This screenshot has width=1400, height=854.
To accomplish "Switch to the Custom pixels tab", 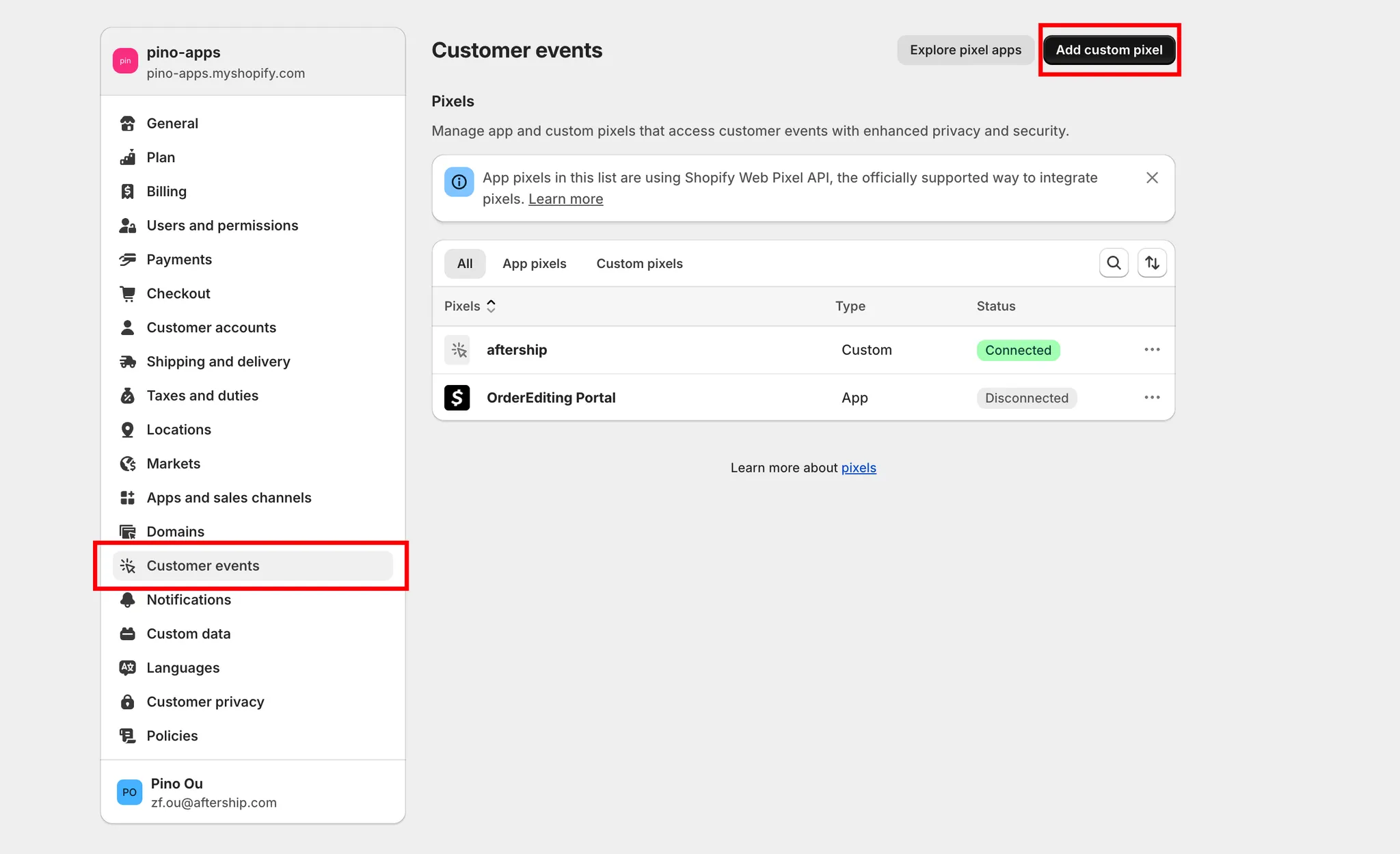I will click(x=639, y=264).
